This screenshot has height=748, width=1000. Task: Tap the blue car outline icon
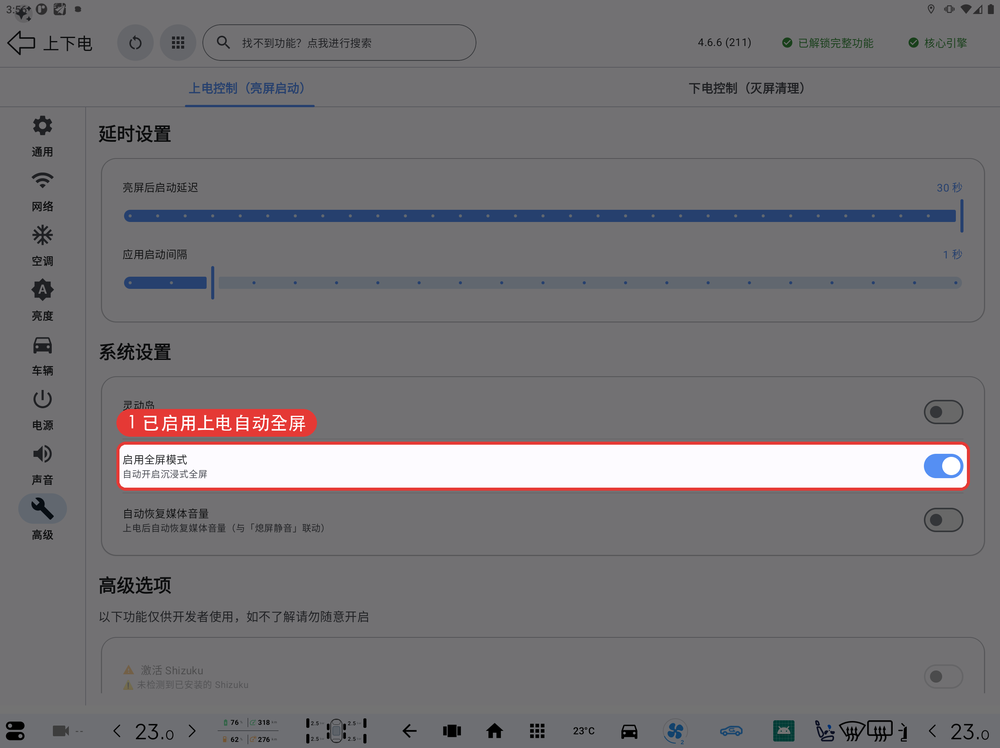point(732,731)
